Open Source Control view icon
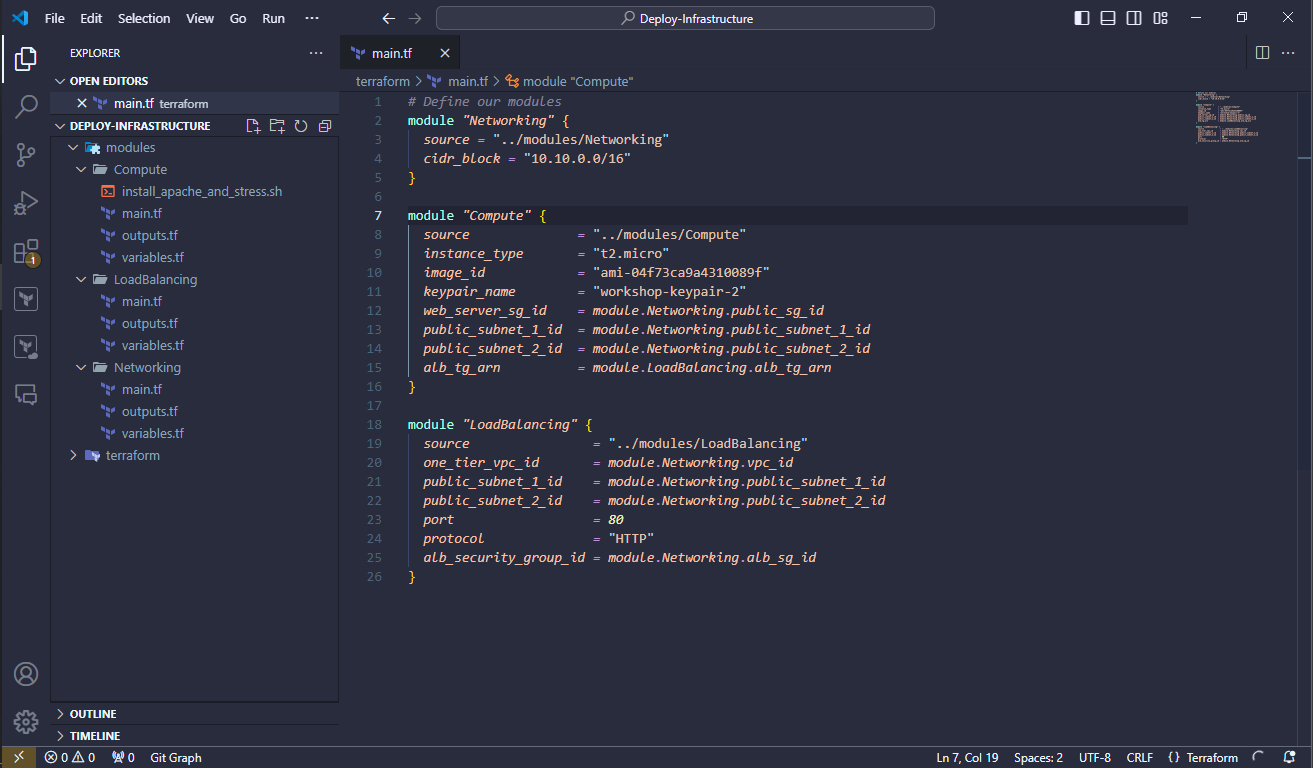1313x768 pixels. [x=26, y=155]
